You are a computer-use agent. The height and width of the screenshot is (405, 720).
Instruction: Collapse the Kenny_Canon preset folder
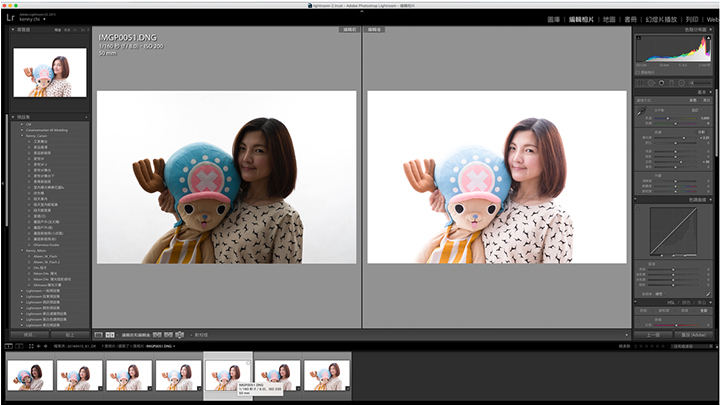click(x=22, y=136)
